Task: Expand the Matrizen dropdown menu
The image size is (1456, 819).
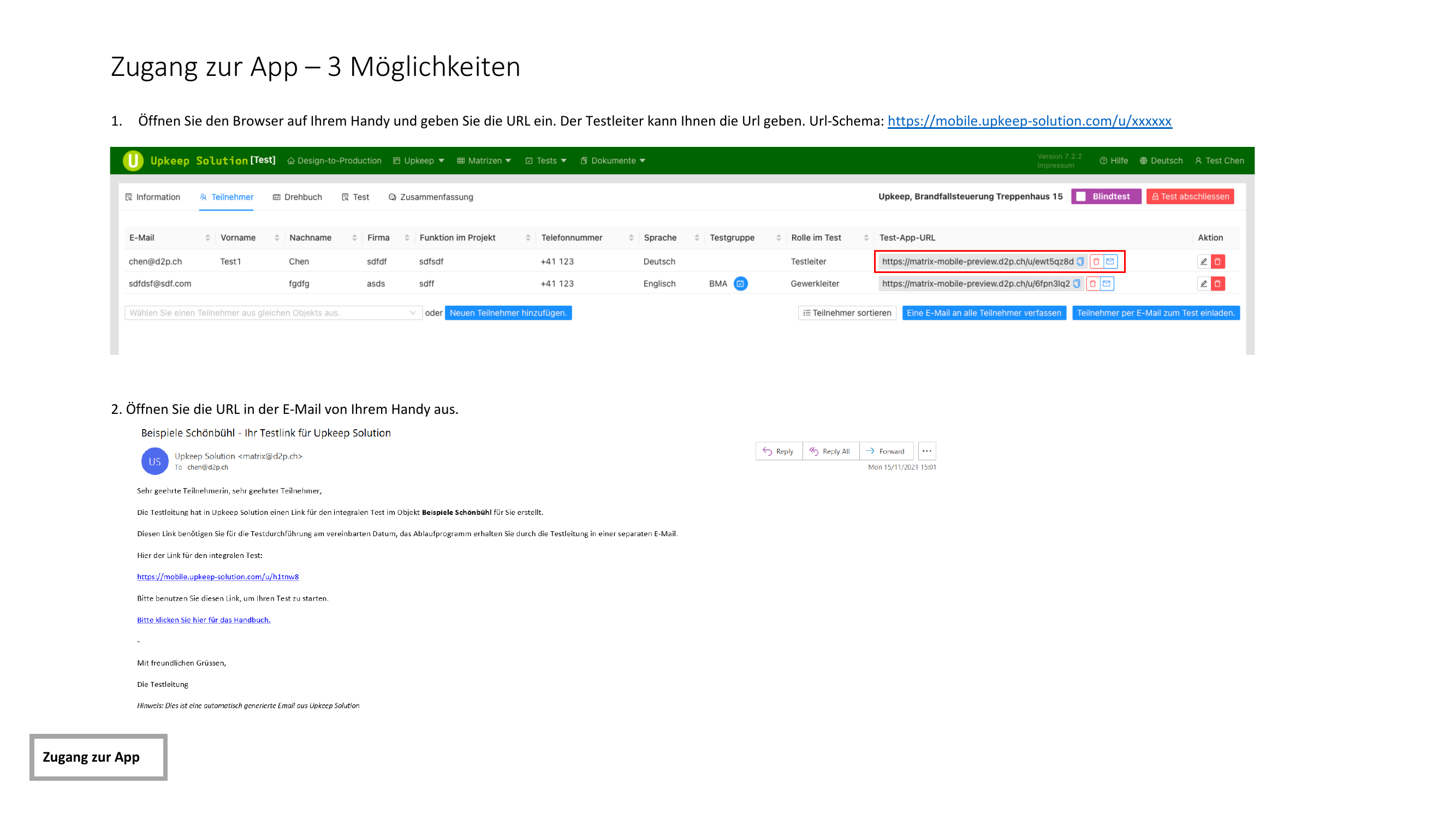Action: 484,161
